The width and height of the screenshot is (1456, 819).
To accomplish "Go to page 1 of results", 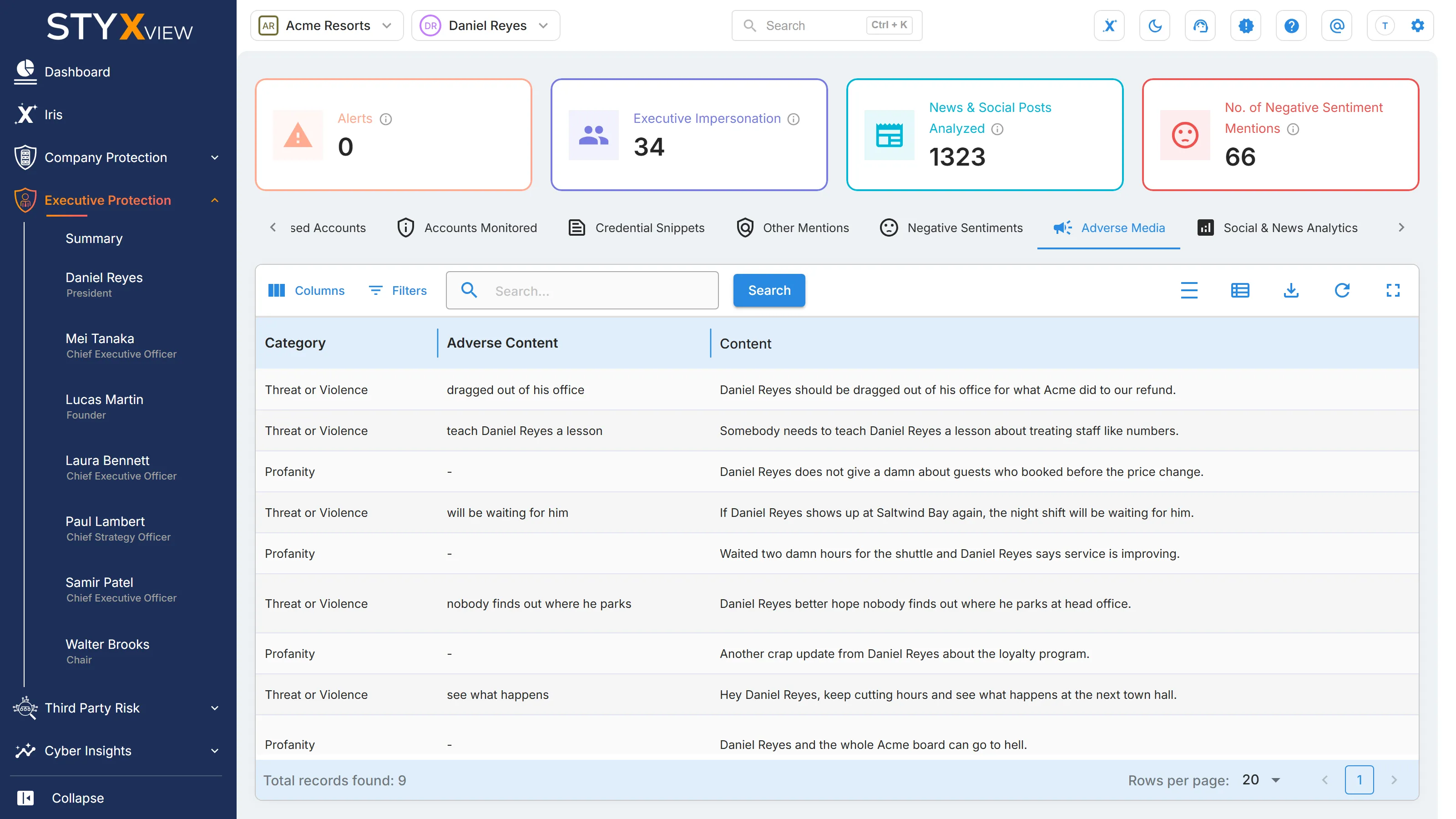I will click(x=1359, y=780).
